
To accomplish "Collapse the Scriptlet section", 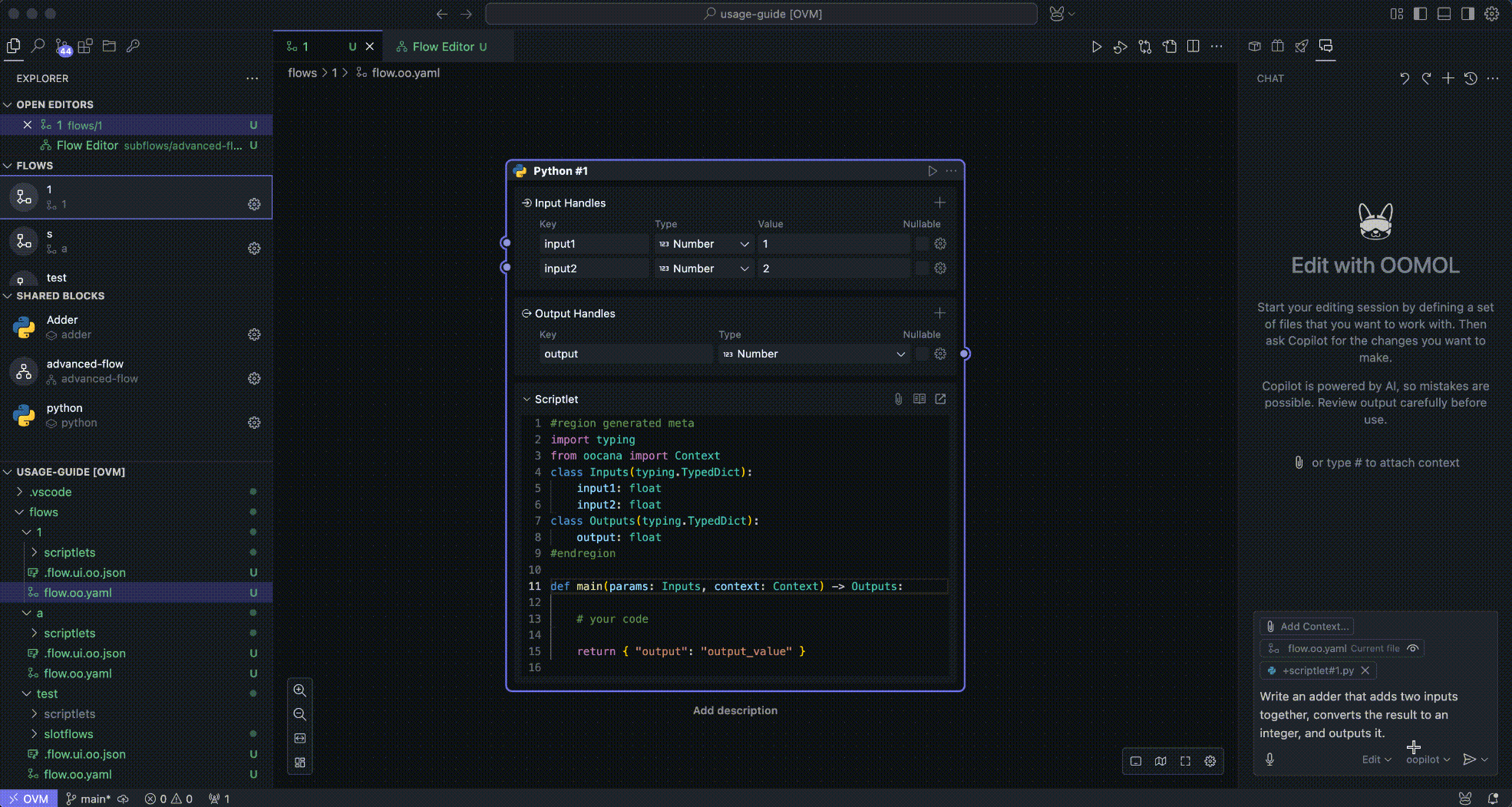I will pos(527,399).
